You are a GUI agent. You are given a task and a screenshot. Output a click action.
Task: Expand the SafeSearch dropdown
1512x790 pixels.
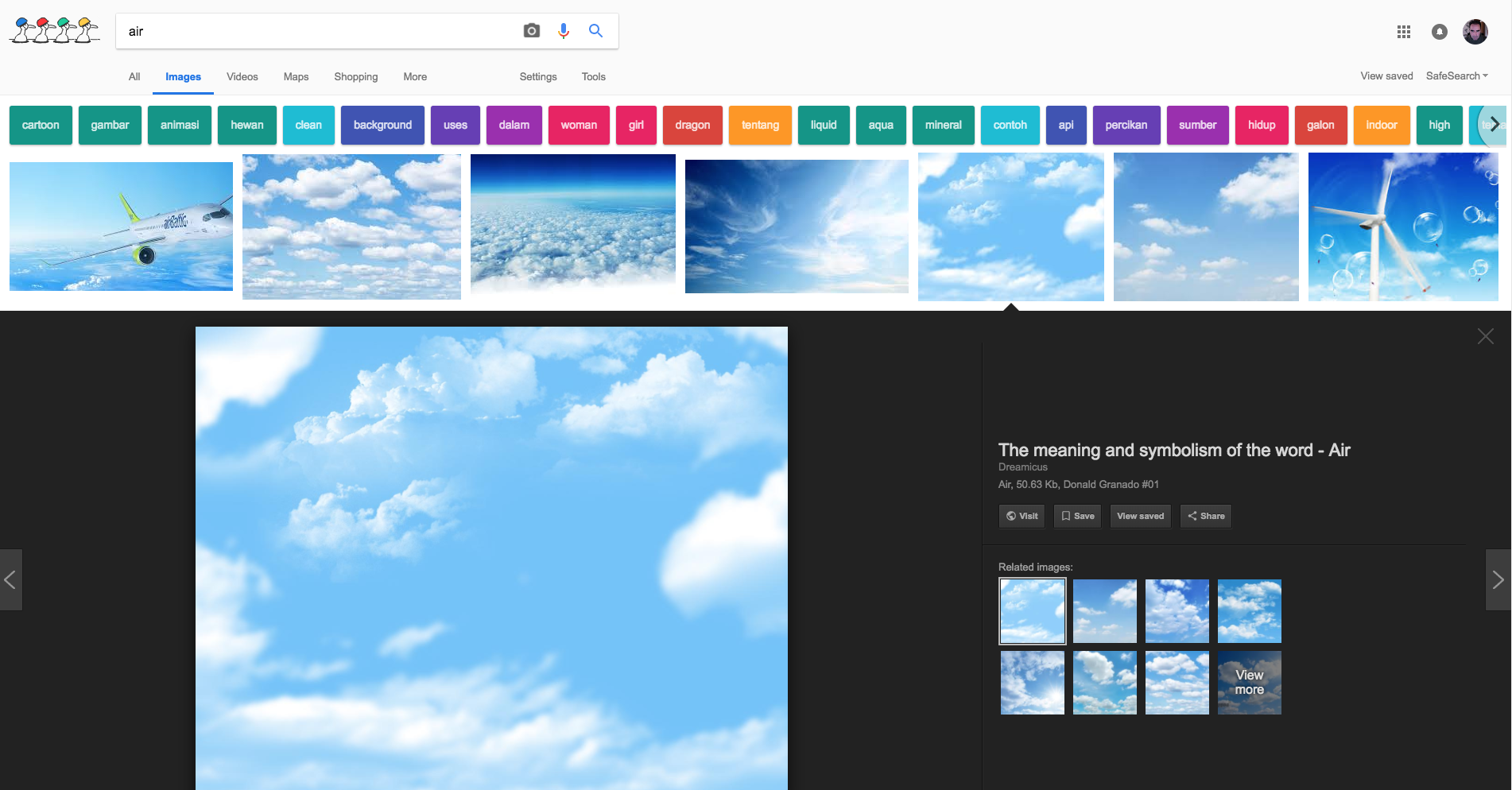click(1456, 76)
